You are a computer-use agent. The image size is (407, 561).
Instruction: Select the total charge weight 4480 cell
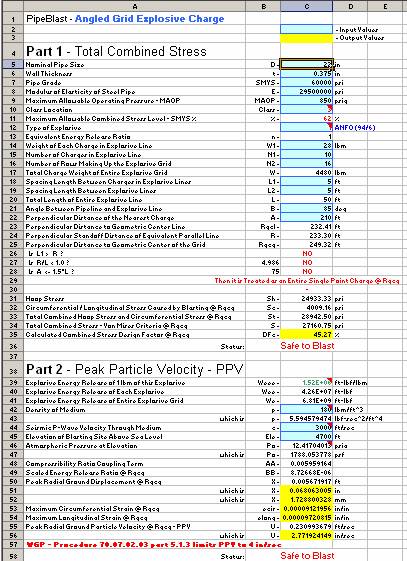click(307, 172)
